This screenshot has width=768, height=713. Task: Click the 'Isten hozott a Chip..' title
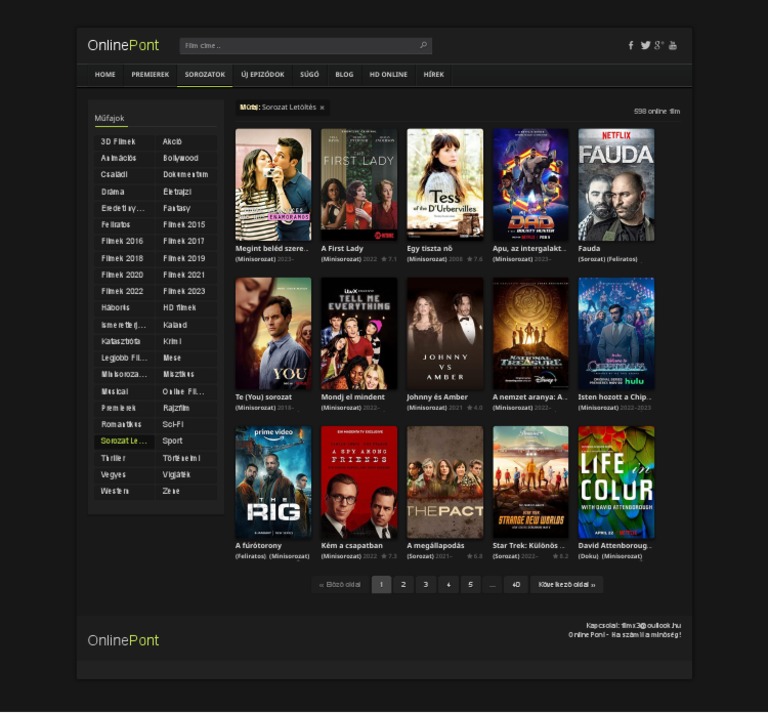[615, 397]
